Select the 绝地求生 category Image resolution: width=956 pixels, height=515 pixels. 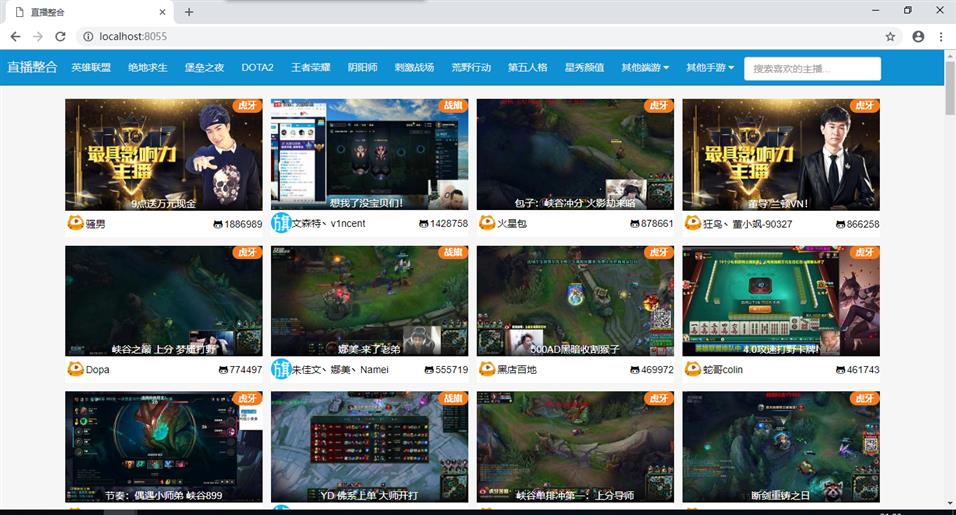click(x=148, y=68)
